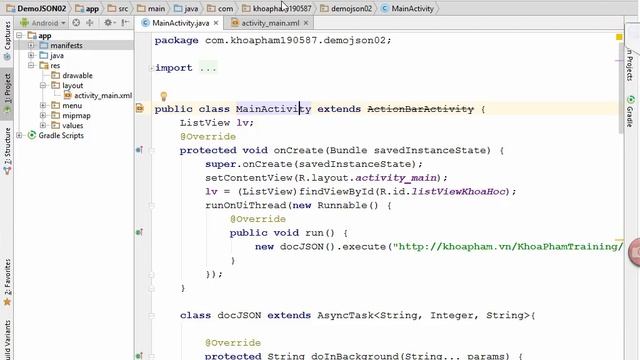Open the Build Variants tool window
640x360 pixels.
7,340
